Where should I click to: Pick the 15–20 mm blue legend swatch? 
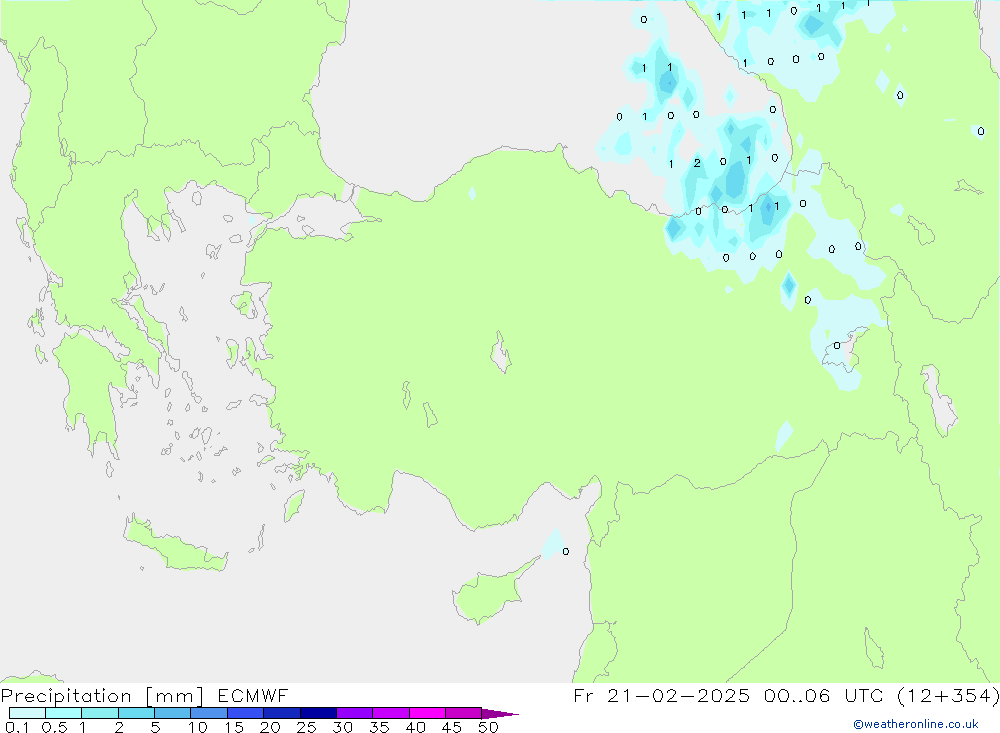(245, 713)
